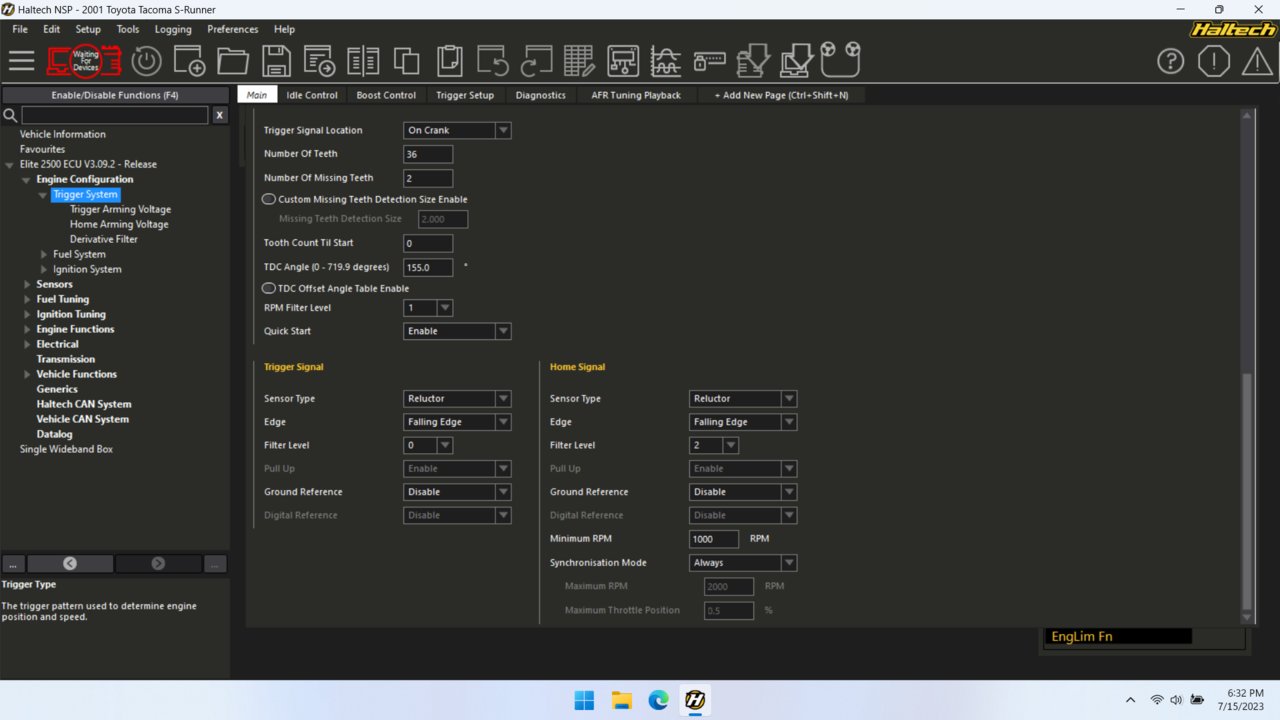Open the Setup menu

(88, 29)
